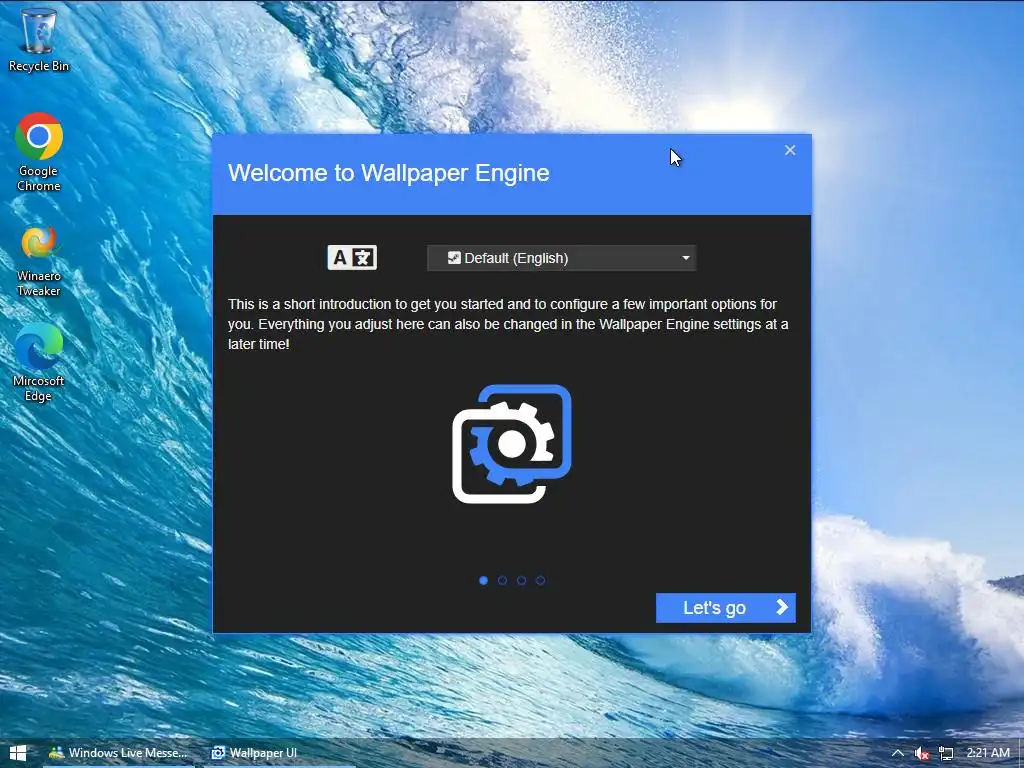Screen dimensions: 1024x768
Task: Open the Mircosoft Edge desktop shortcut
Action: point(39,363)
